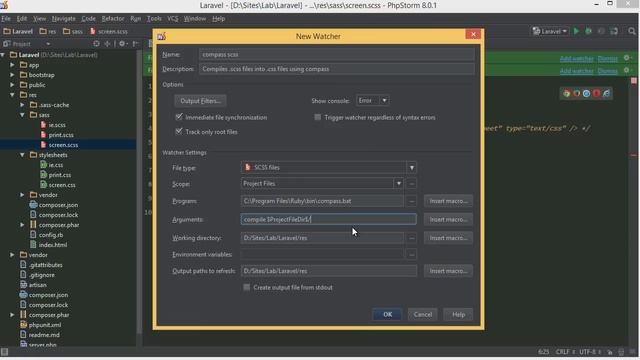Viewport: 640px width, 360px height.
Task: Click the Arguments input field
Action: (329, 220)
